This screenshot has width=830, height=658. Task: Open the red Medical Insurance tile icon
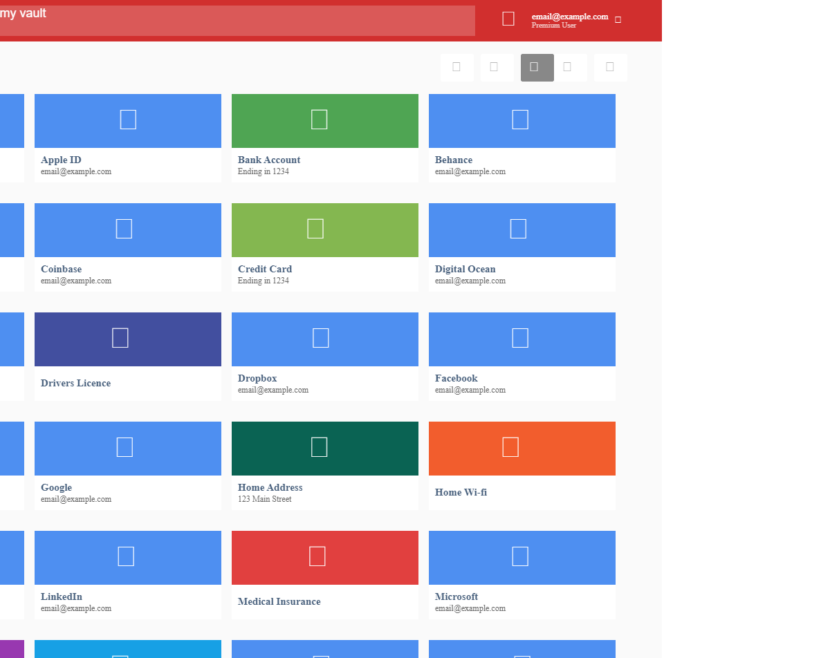(x=317, y=556)
